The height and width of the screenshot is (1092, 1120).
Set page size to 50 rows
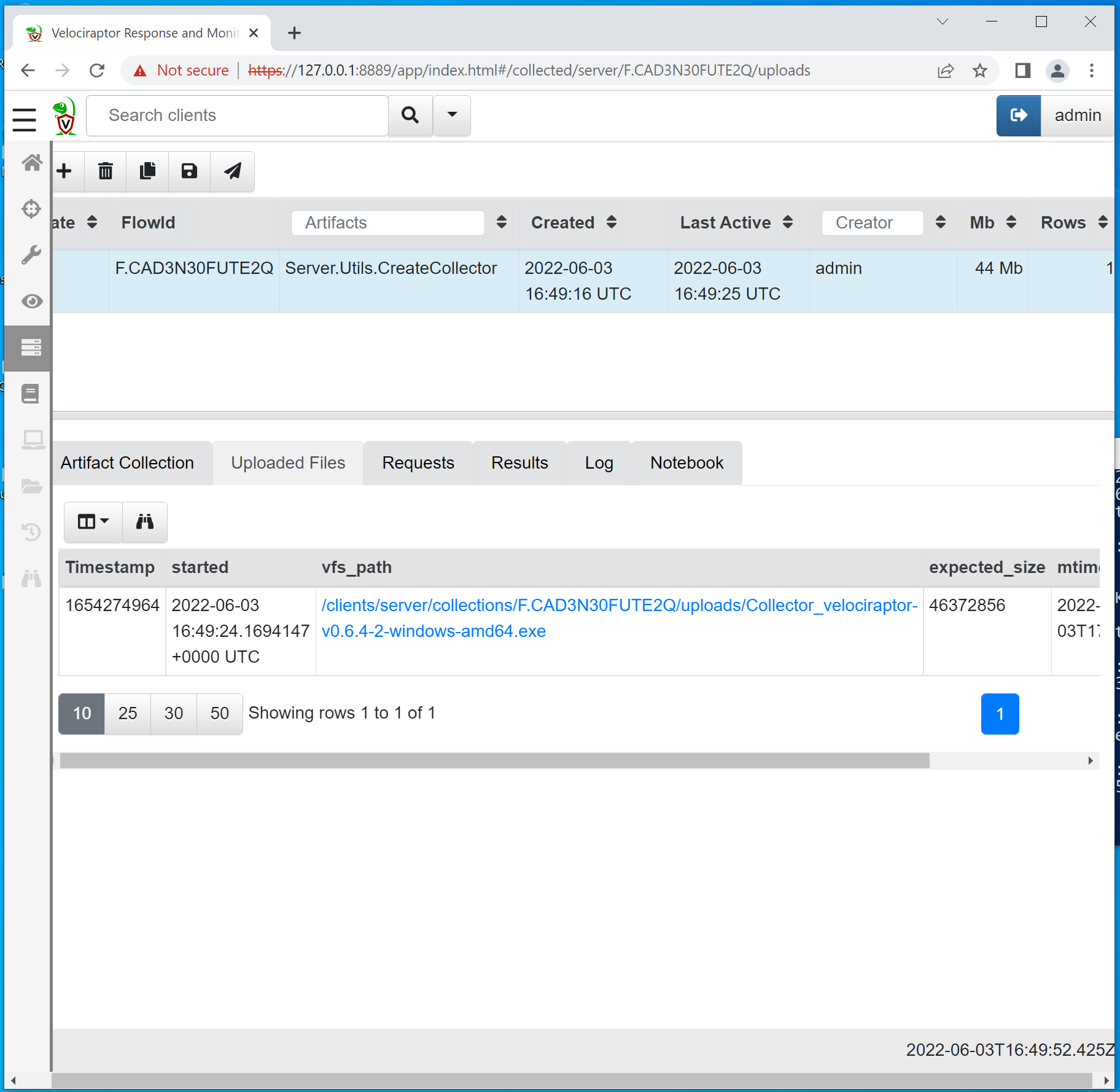pos(220,714)
